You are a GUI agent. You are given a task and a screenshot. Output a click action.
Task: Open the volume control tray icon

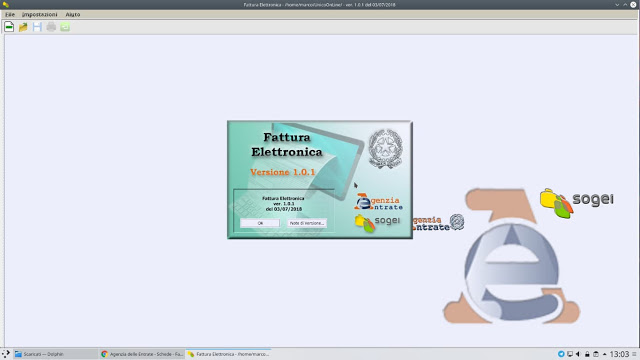pos(578,354)
